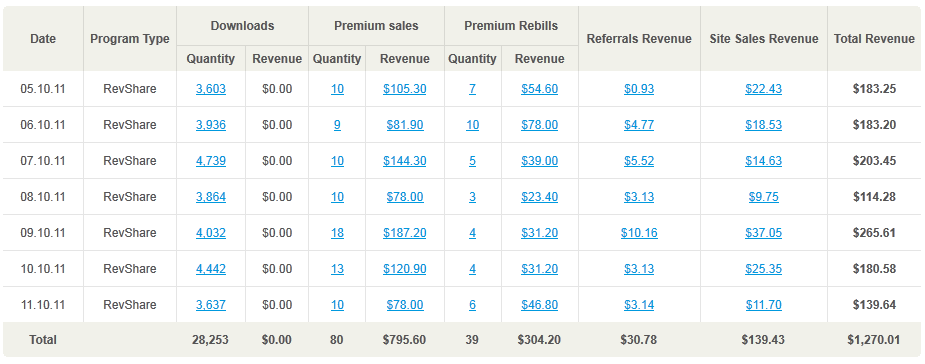Click the 18 premium sales quantity link
925x364 pixels.
point(337,233)
